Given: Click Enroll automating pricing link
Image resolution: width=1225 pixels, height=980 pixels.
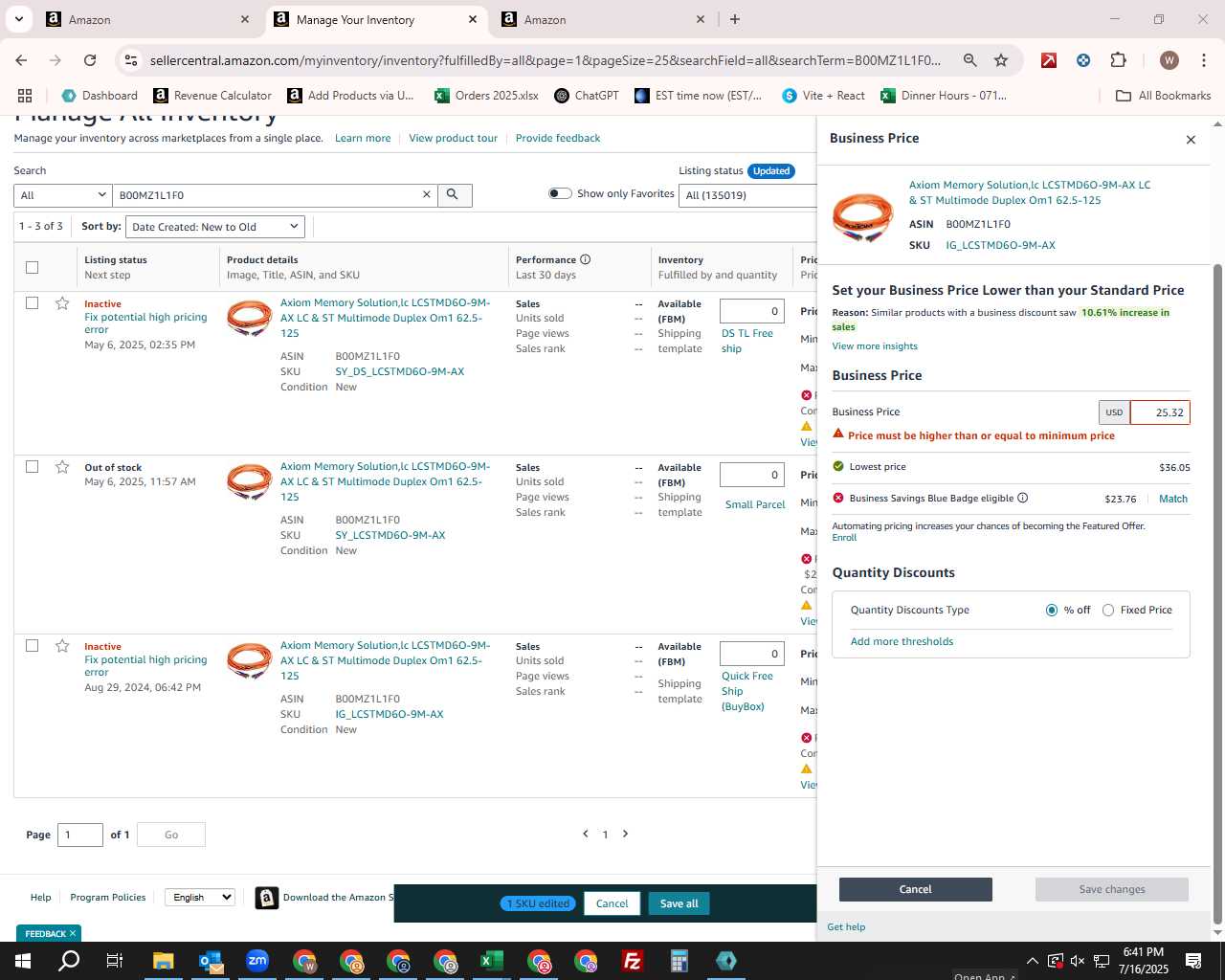Looking at the screenshot, I should click(x=844, y=538).
